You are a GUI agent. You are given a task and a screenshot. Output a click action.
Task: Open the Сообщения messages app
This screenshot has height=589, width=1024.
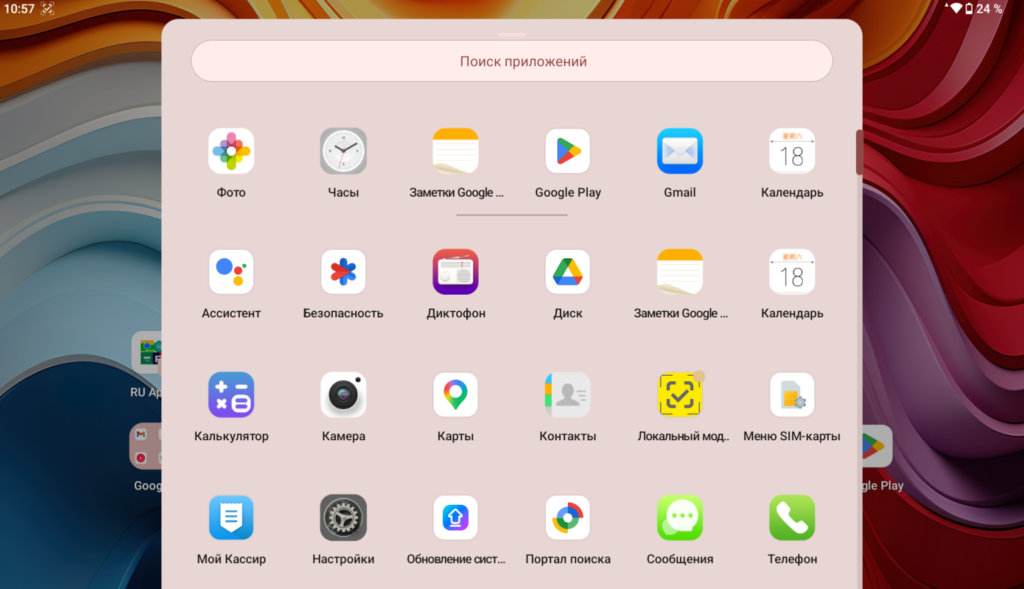(x=679, y=518)
